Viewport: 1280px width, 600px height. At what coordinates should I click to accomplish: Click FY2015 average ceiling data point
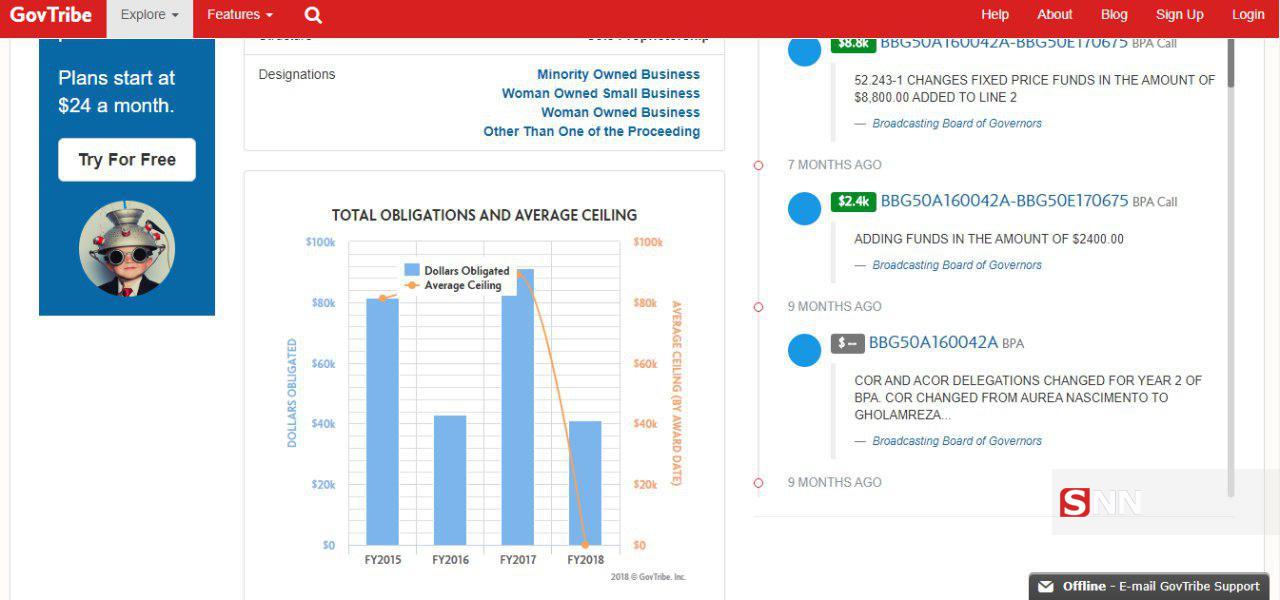point(382,298)
